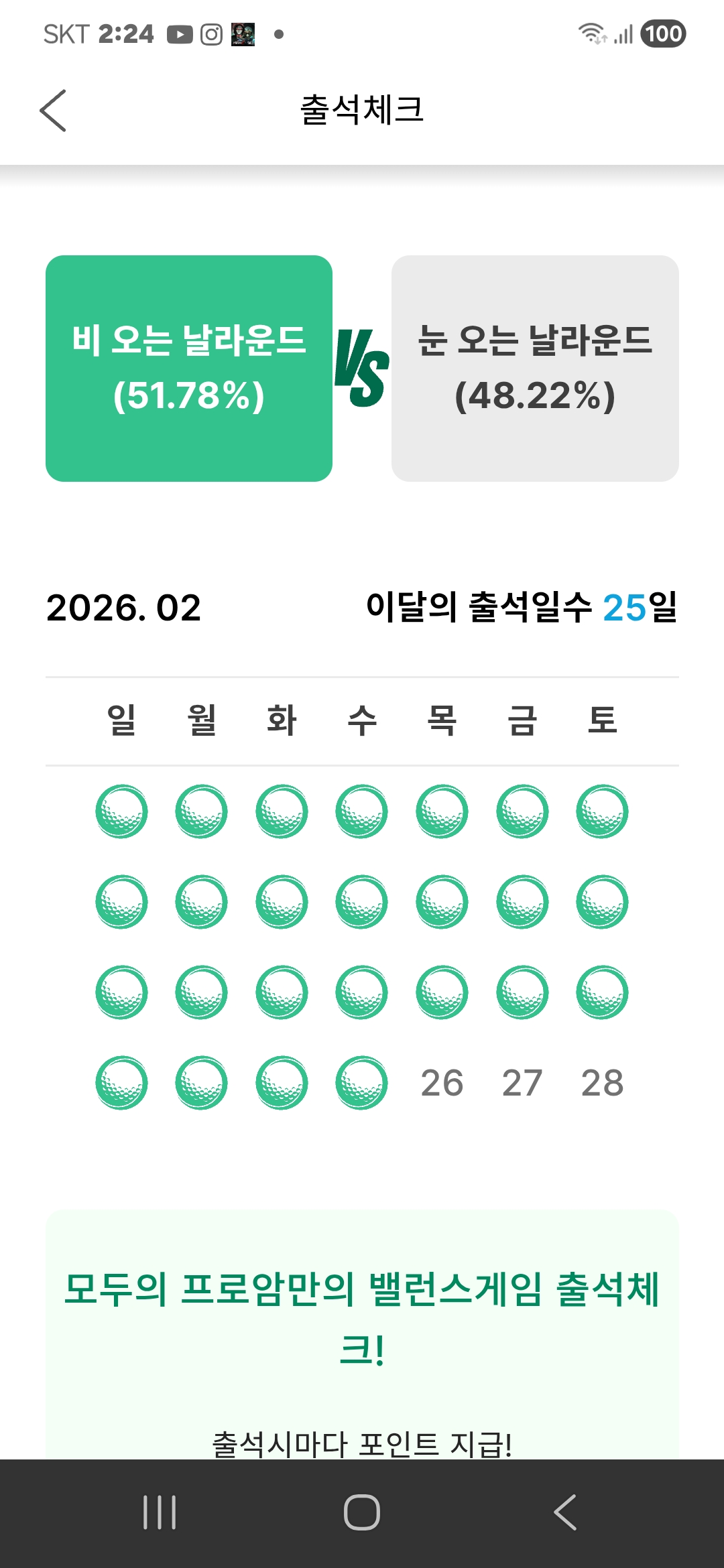Select date 27 on the calendar
Screen dimensions: 724x1568
(522, 1083)
